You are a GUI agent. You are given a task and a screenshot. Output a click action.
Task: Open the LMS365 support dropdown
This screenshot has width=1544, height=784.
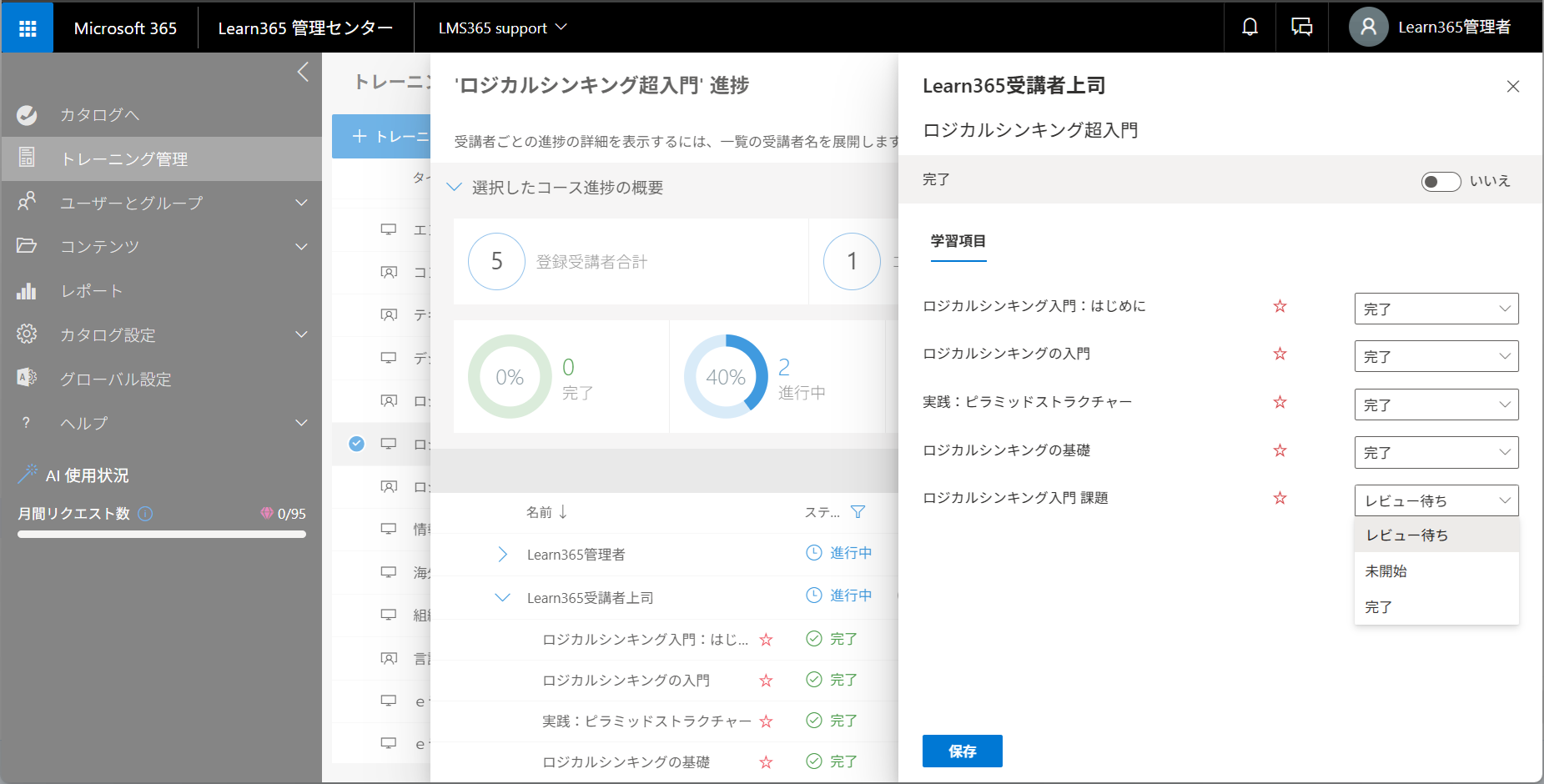pos(503,28)
